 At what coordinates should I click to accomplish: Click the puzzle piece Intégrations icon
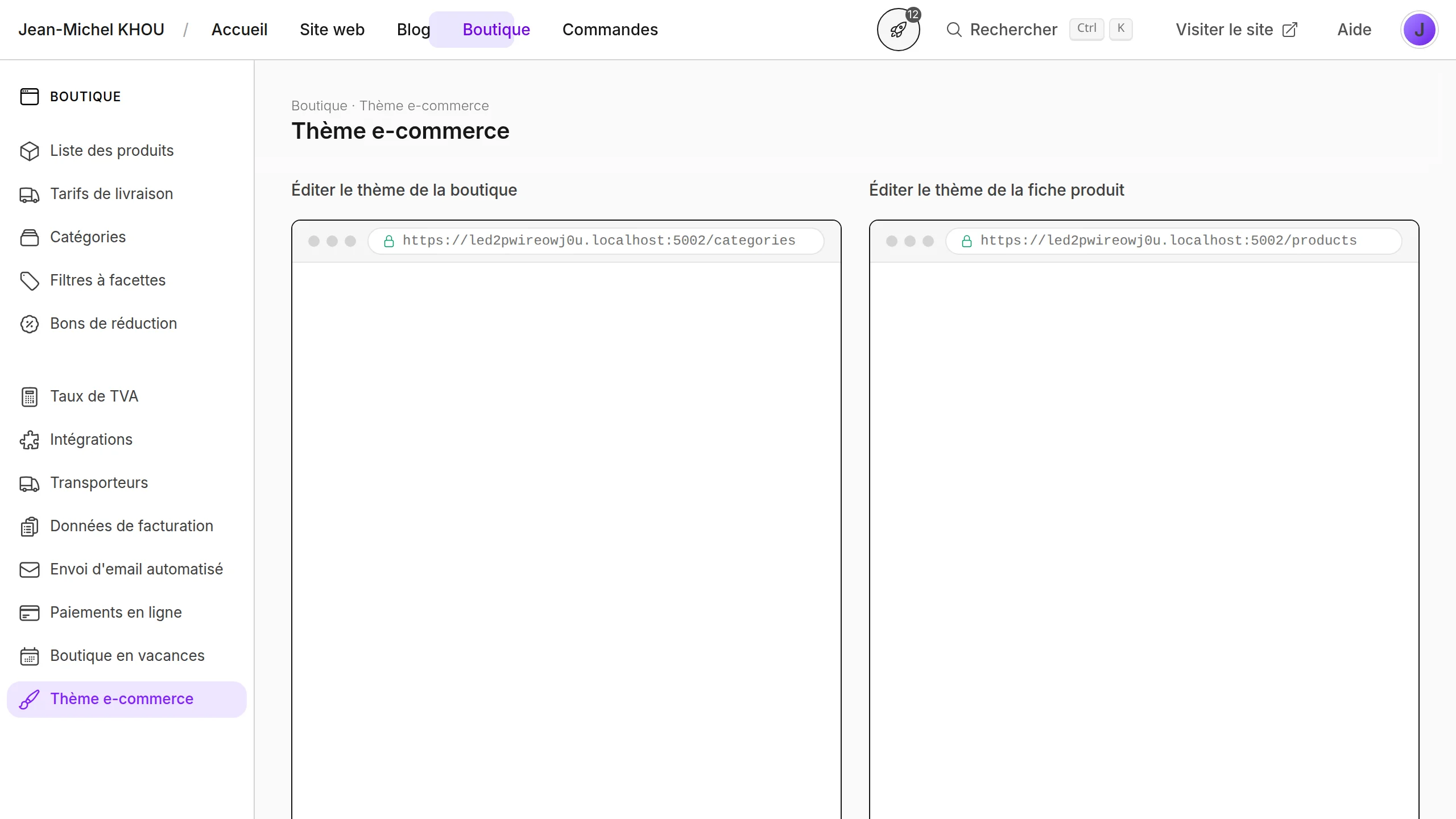click(x=29, y=440)
